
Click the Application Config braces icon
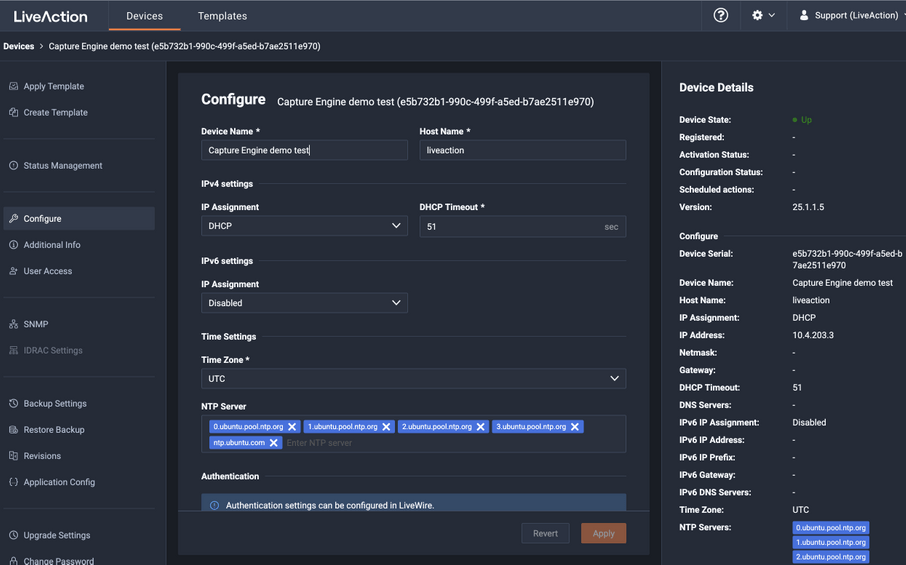(x=13, y=482)
